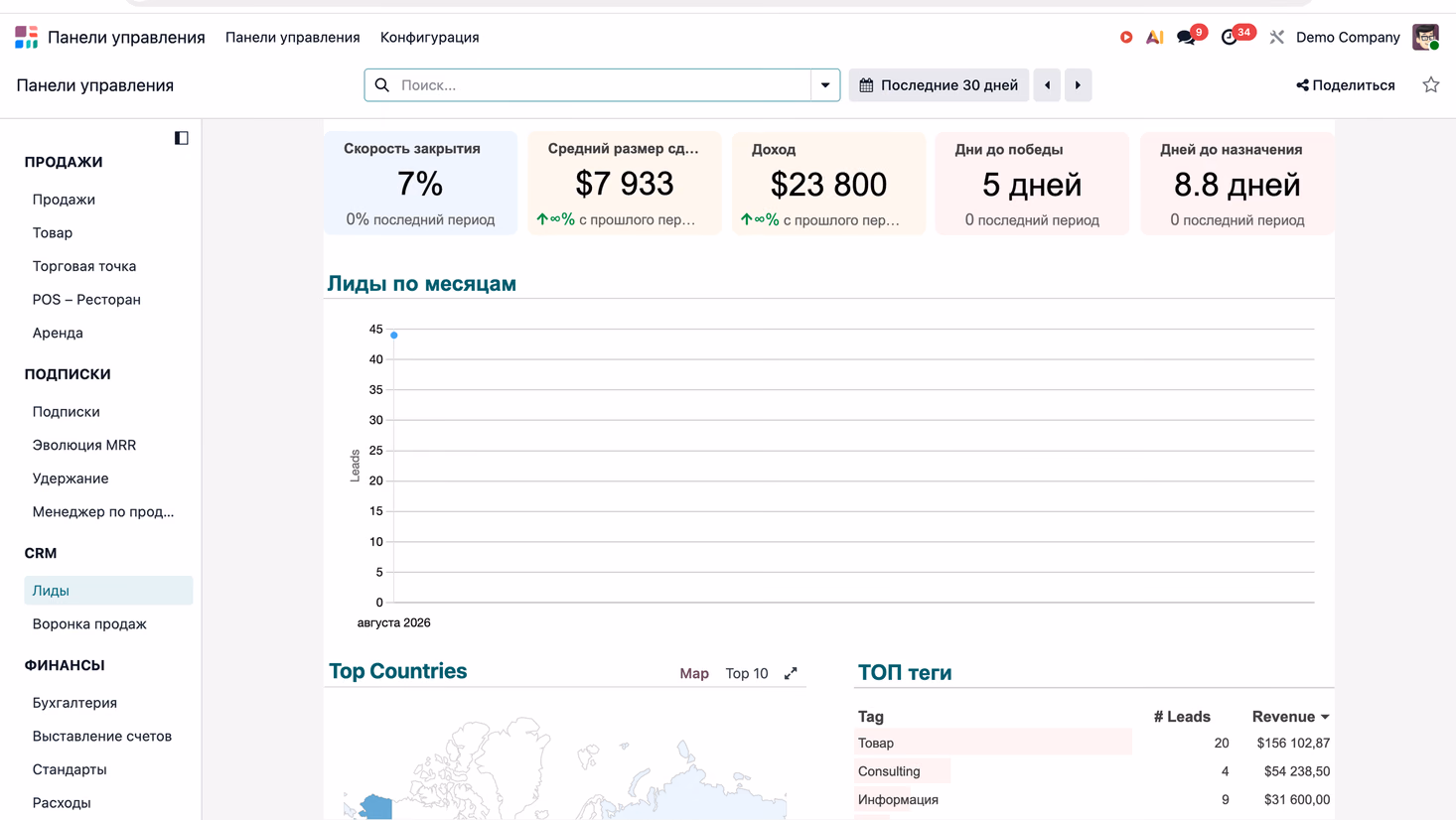Open the chat messages icon with badge 9

point(1186,38)
